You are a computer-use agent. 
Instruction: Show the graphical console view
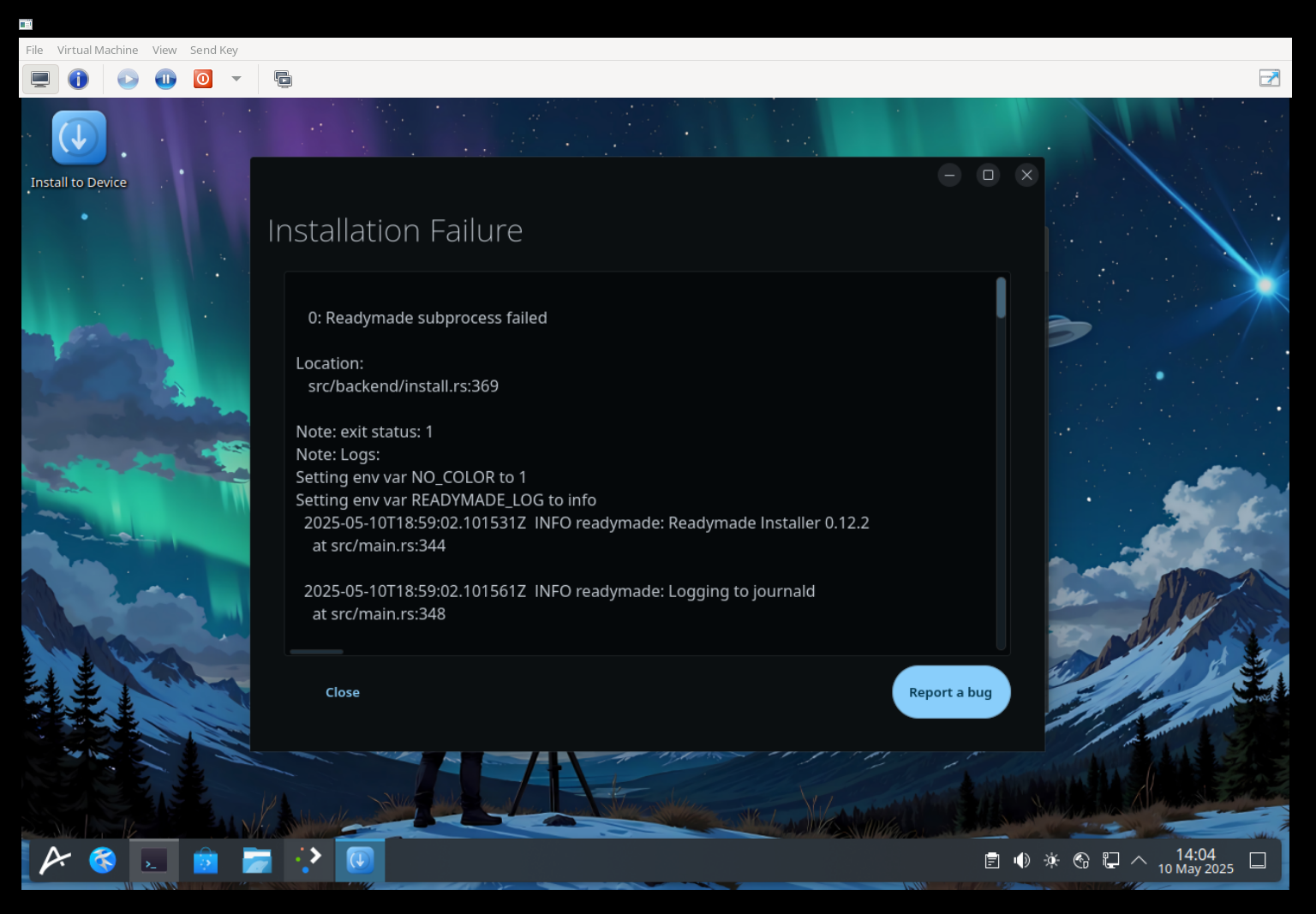click(x=40, y=80)
